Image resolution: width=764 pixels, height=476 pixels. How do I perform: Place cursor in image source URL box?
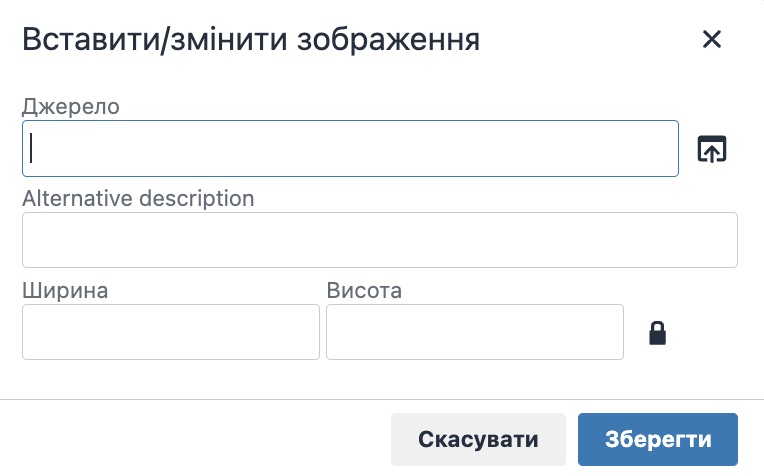pyautogui.click(x=350, y=149)
